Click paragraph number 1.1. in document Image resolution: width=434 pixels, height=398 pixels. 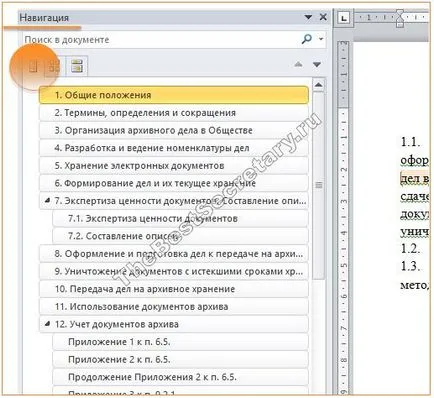(x=410, y=142)
